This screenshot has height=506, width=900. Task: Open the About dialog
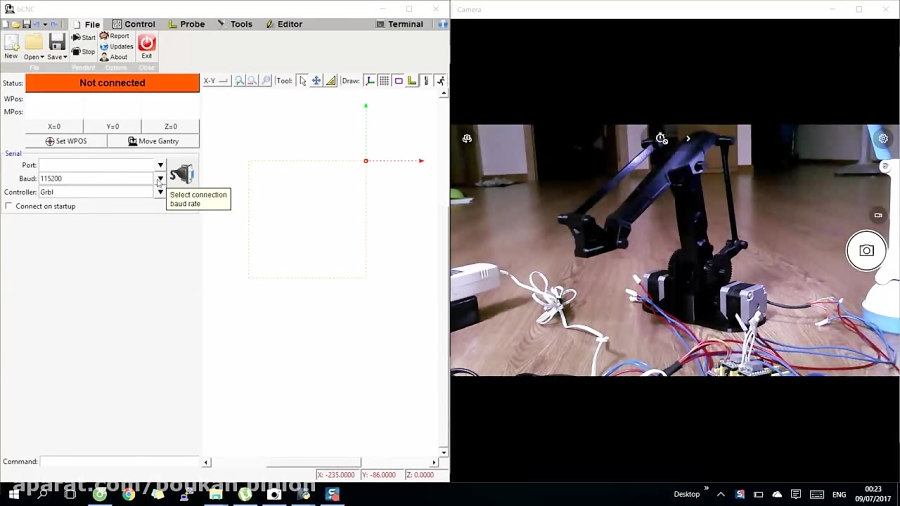[x=114, y=57]
